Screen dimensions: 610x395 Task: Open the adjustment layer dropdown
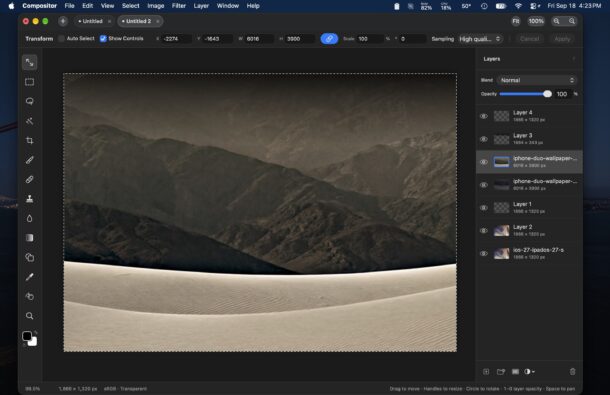point(529,372)
